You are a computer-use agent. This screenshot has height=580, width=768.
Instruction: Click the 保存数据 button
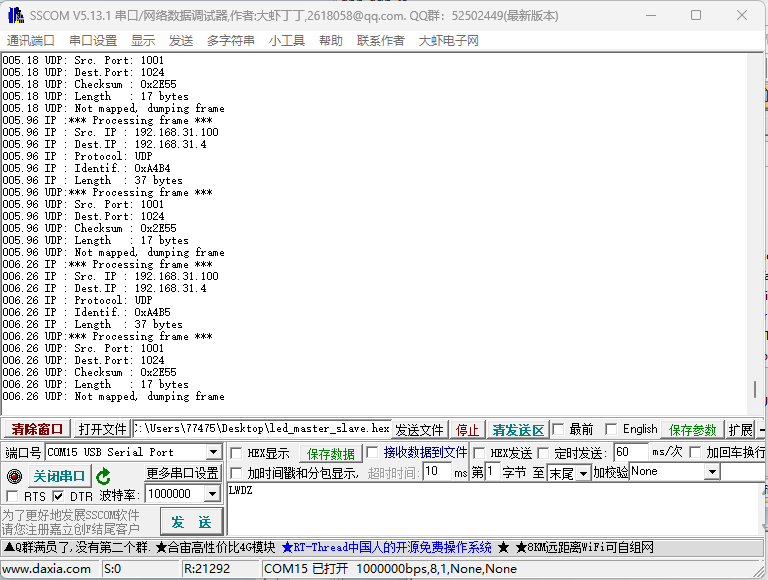(x=331, y=454)
